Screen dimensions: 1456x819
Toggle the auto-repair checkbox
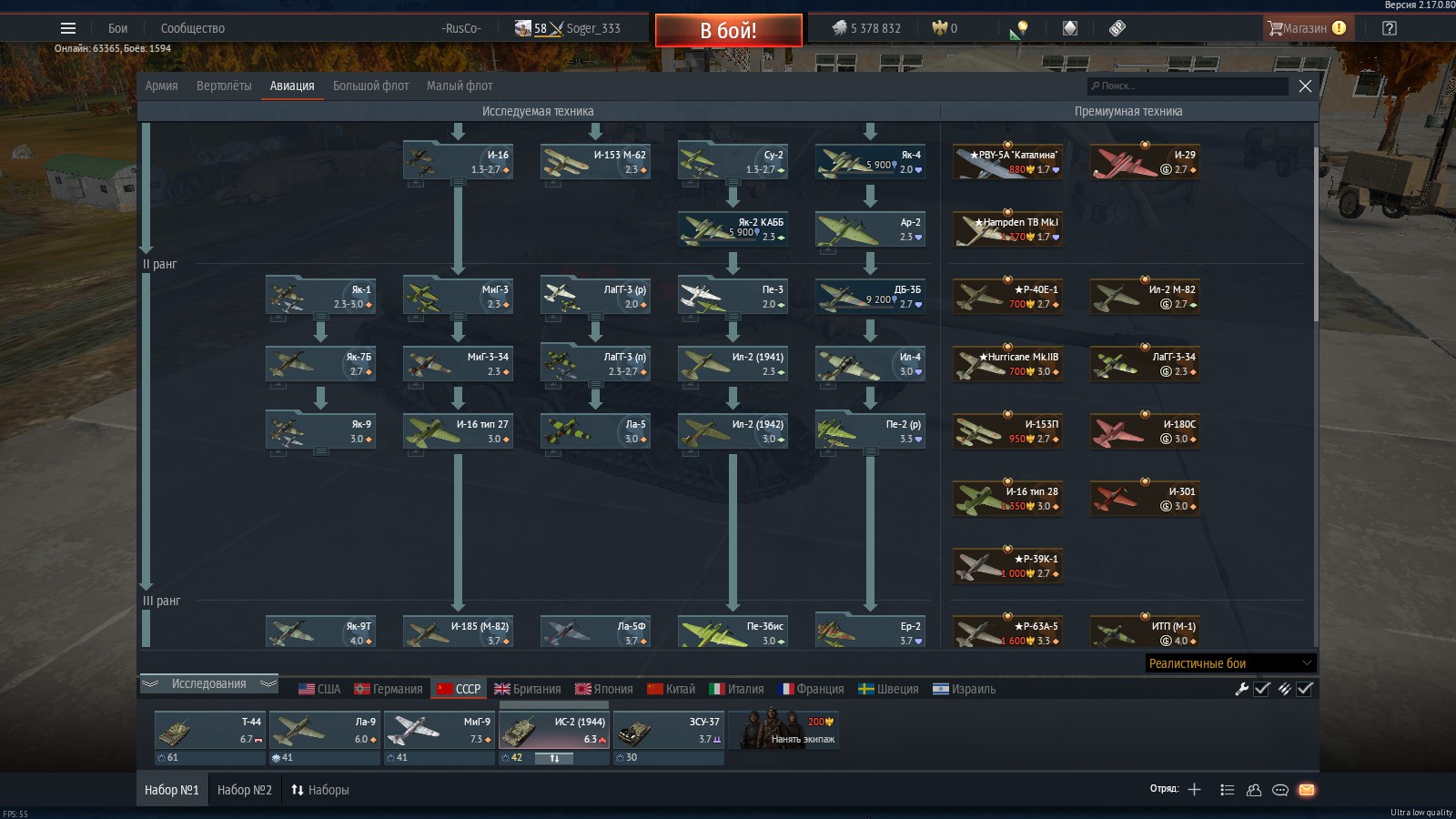1262,689
